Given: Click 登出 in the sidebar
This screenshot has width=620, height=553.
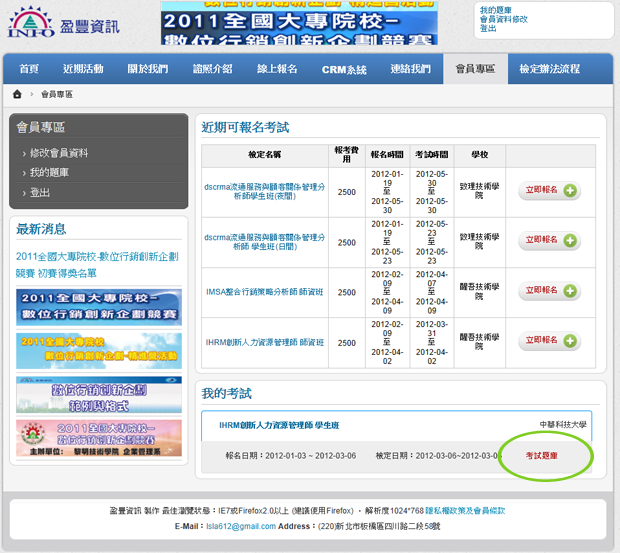Looking at the screenshot, I should click(40, 192).
